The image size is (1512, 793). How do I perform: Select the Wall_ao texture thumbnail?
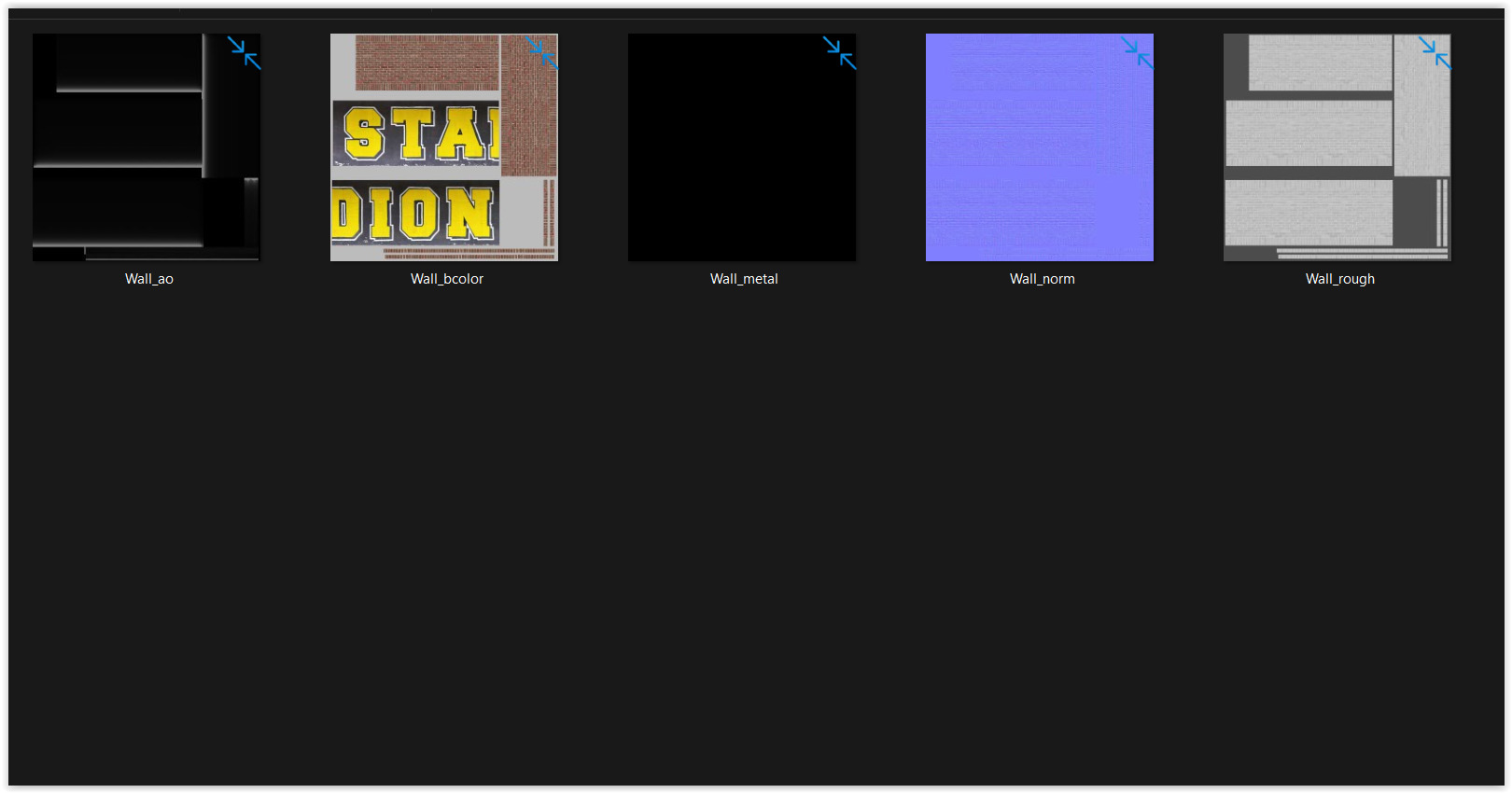click(147, 147)
